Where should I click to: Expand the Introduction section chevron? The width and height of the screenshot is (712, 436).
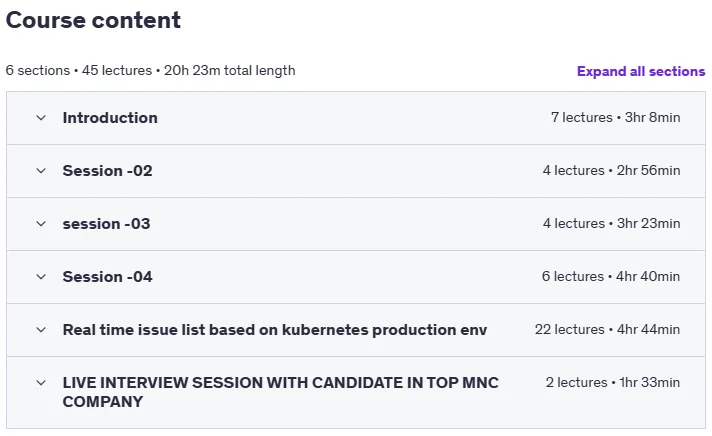41,118
